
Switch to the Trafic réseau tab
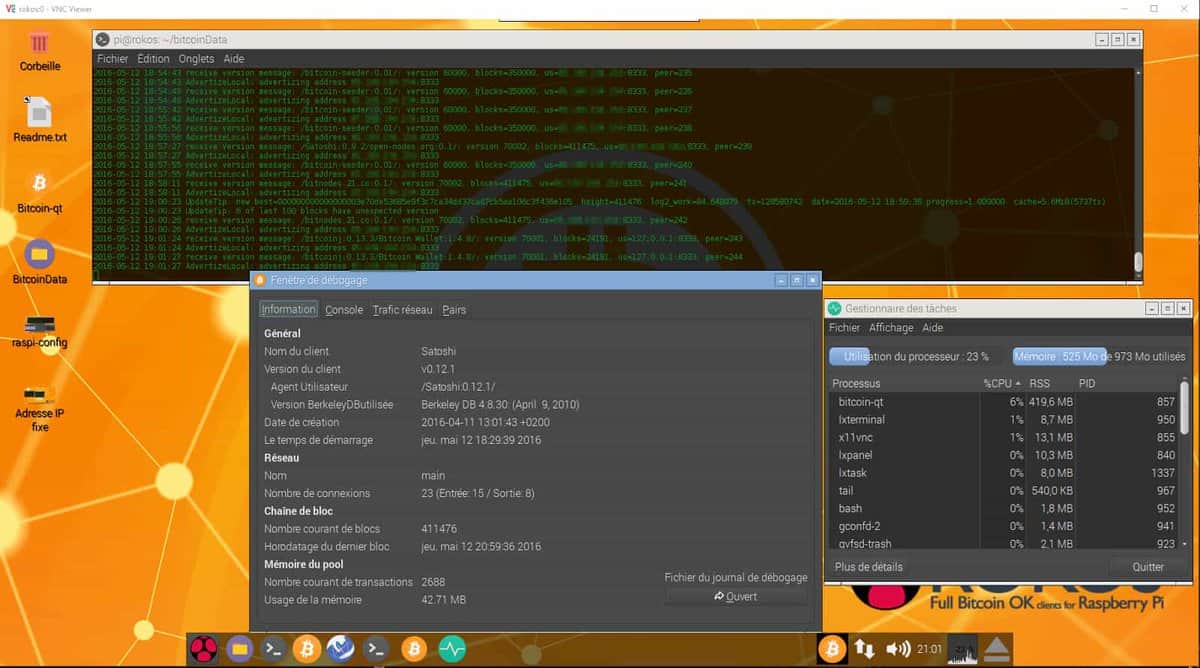402,310
